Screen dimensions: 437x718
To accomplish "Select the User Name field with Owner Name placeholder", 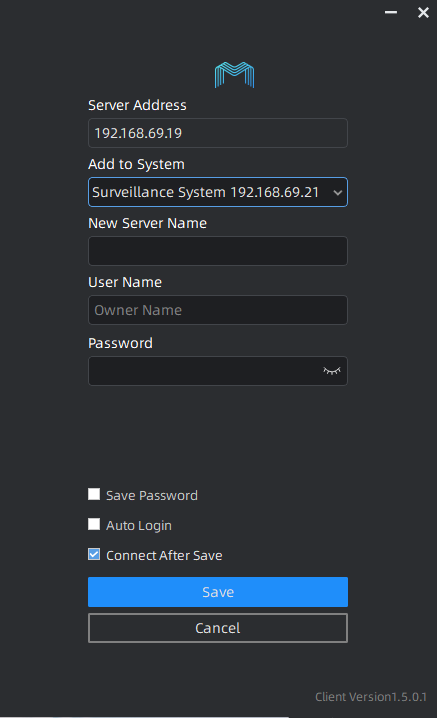I will [218, 310].
